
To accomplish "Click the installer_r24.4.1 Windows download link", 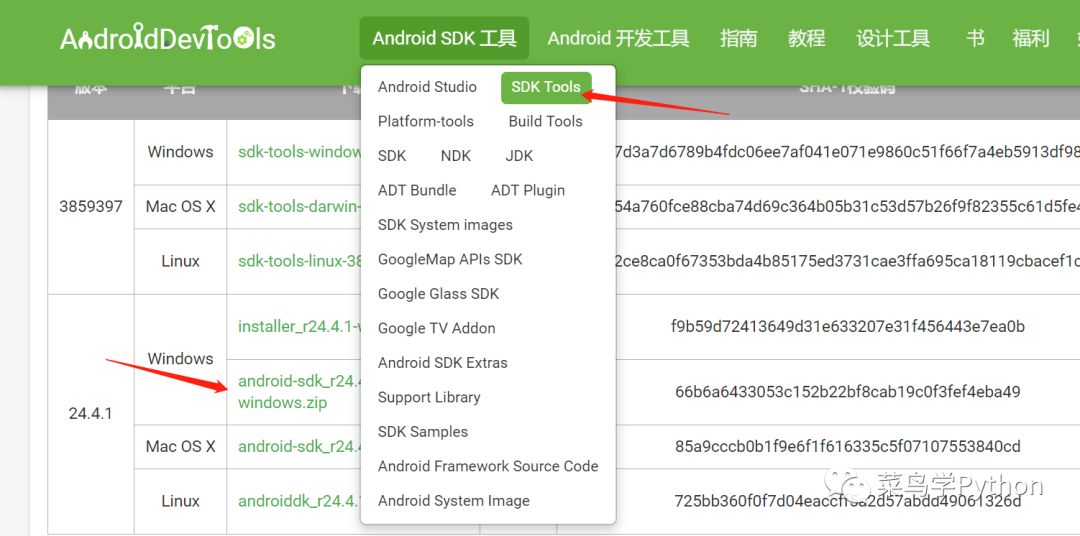I will 299,327.
